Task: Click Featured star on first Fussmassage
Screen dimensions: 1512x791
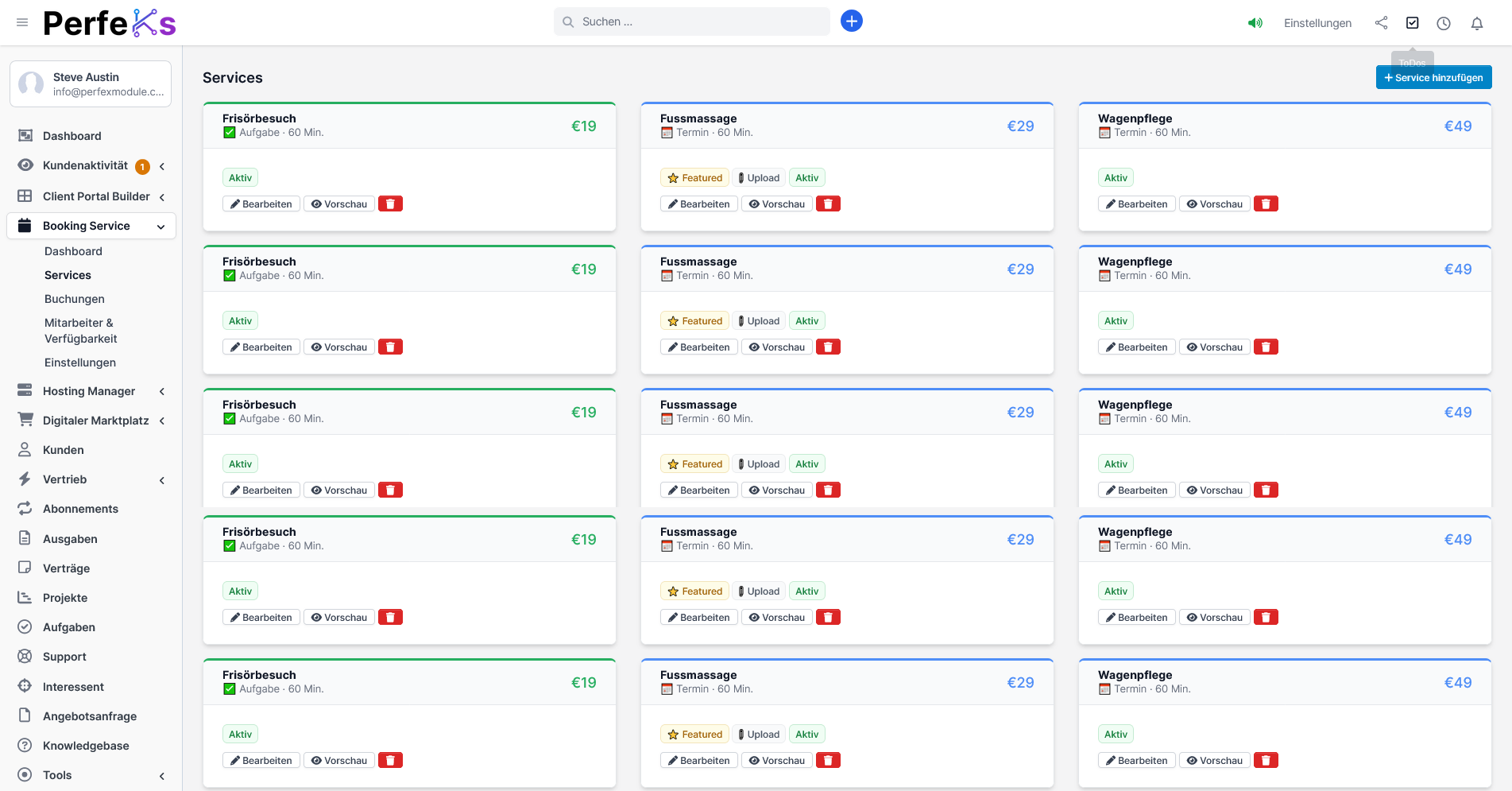Action: pyautogui.click(x=694, y=178)
